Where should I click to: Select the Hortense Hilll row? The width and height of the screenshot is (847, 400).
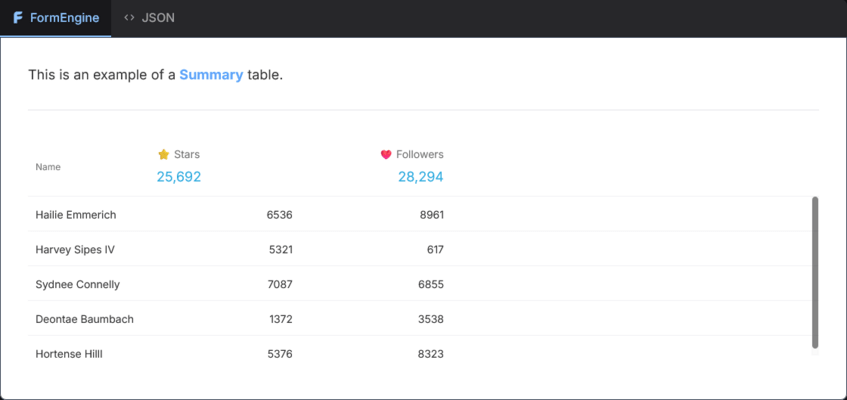(420, 353)
